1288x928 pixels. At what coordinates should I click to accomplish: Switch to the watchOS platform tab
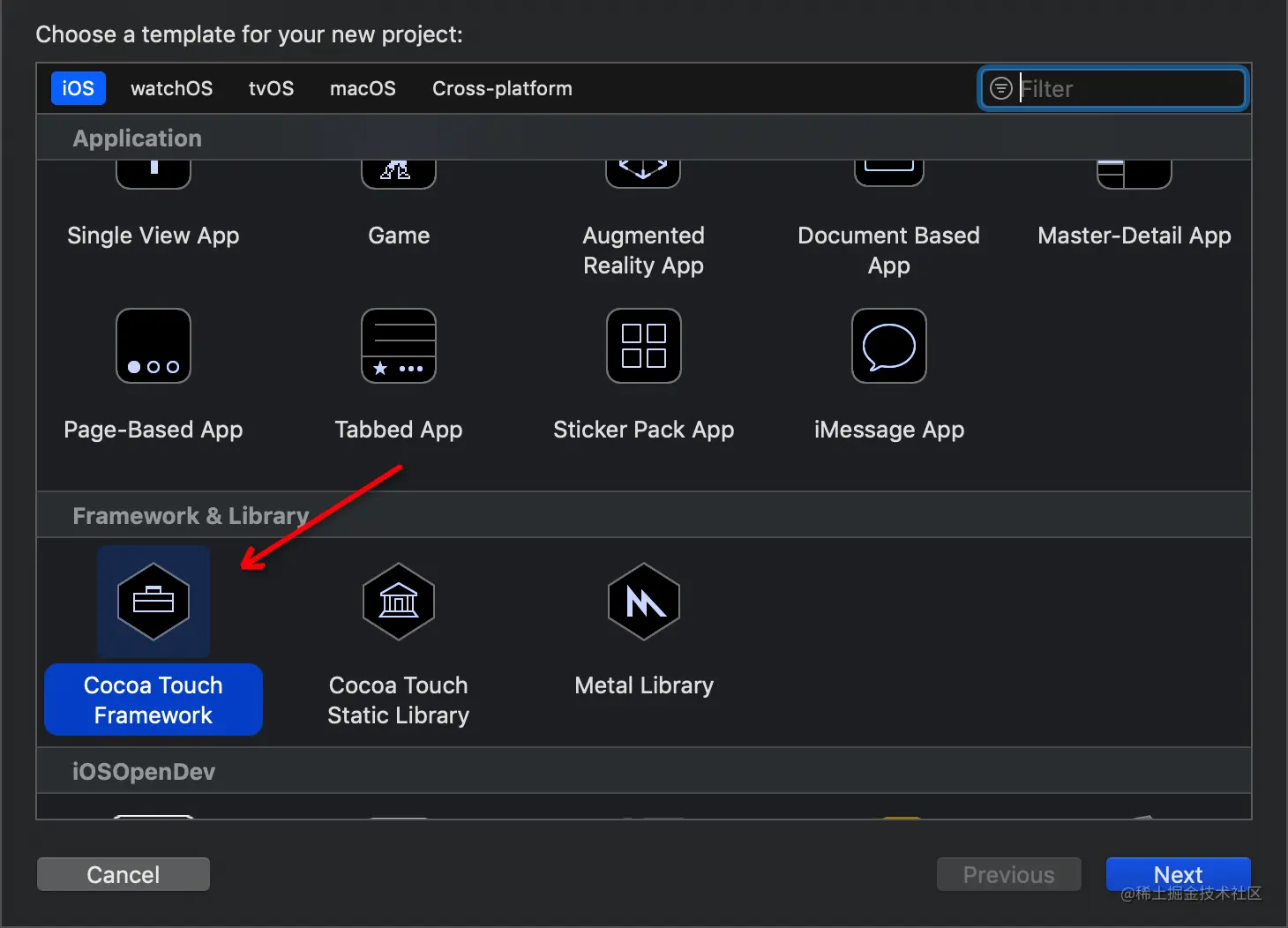click(x=172, y=88)
